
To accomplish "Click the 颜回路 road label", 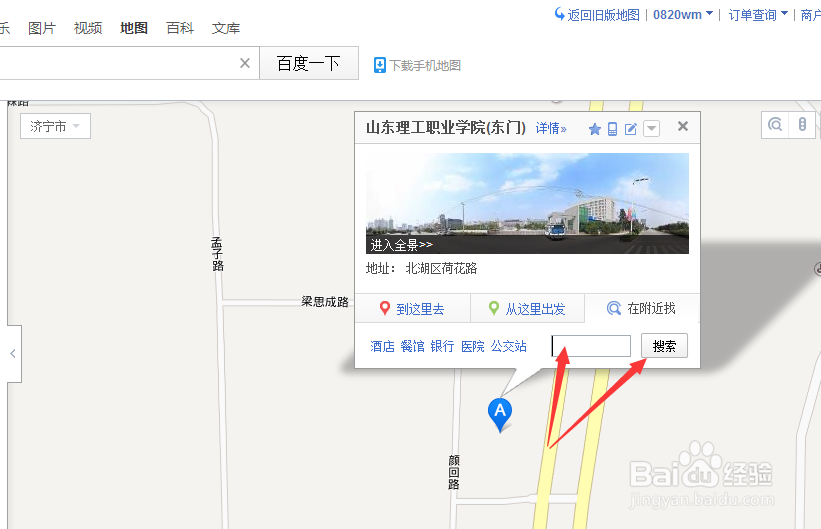I will pyautogui.click(x=454, y=472).
